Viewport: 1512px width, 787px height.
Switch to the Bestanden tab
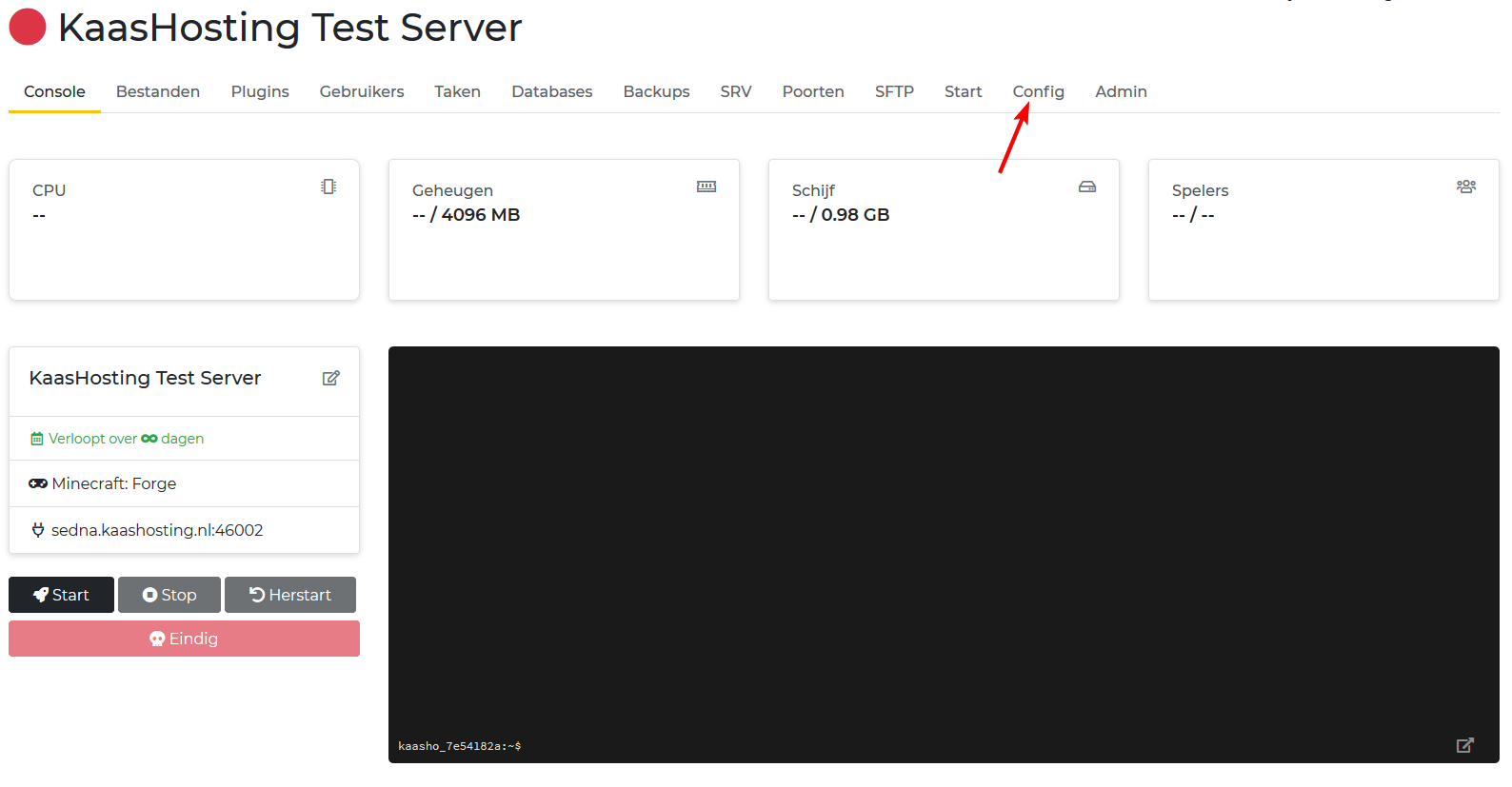[x=158, y=91]
